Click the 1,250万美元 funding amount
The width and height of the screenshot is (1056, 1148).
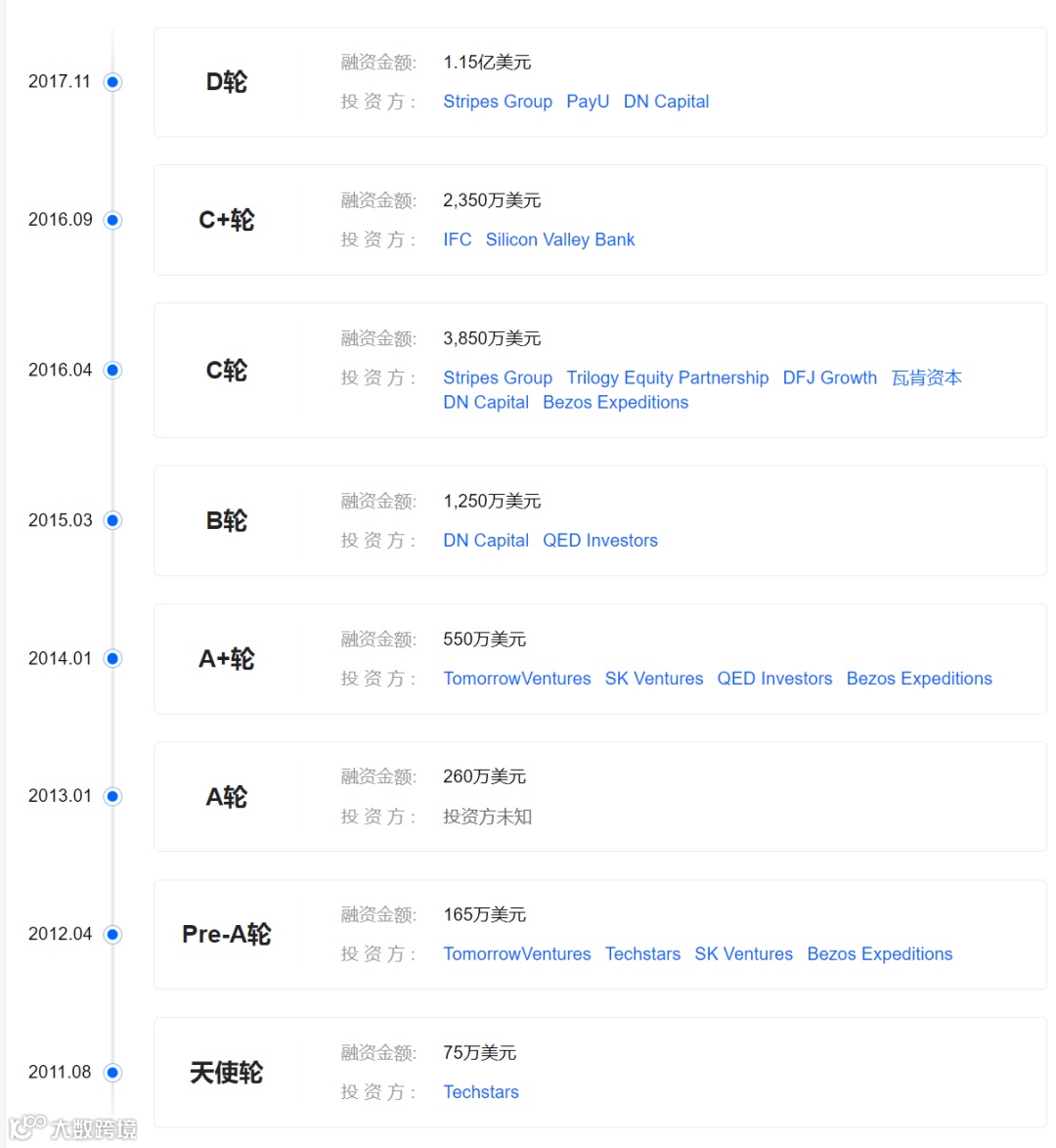(x=492, y=501)
